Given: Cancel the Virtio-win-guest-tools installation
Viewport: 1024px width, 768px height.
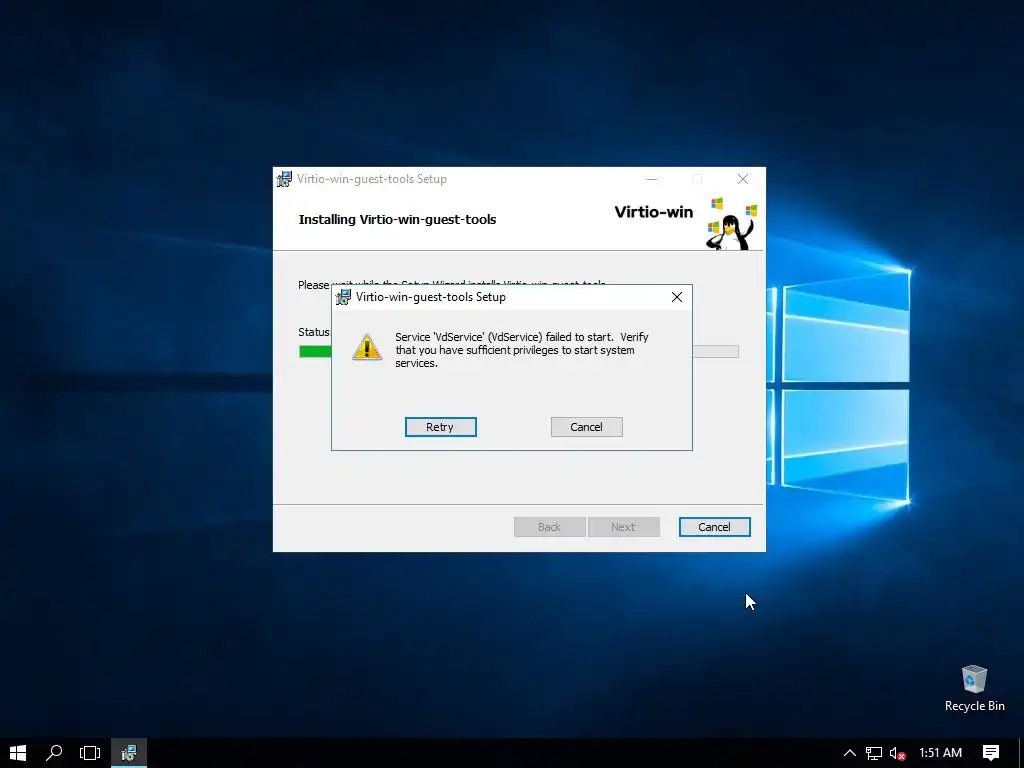Looking at the screenshot, I should click(x=714, y=527).
